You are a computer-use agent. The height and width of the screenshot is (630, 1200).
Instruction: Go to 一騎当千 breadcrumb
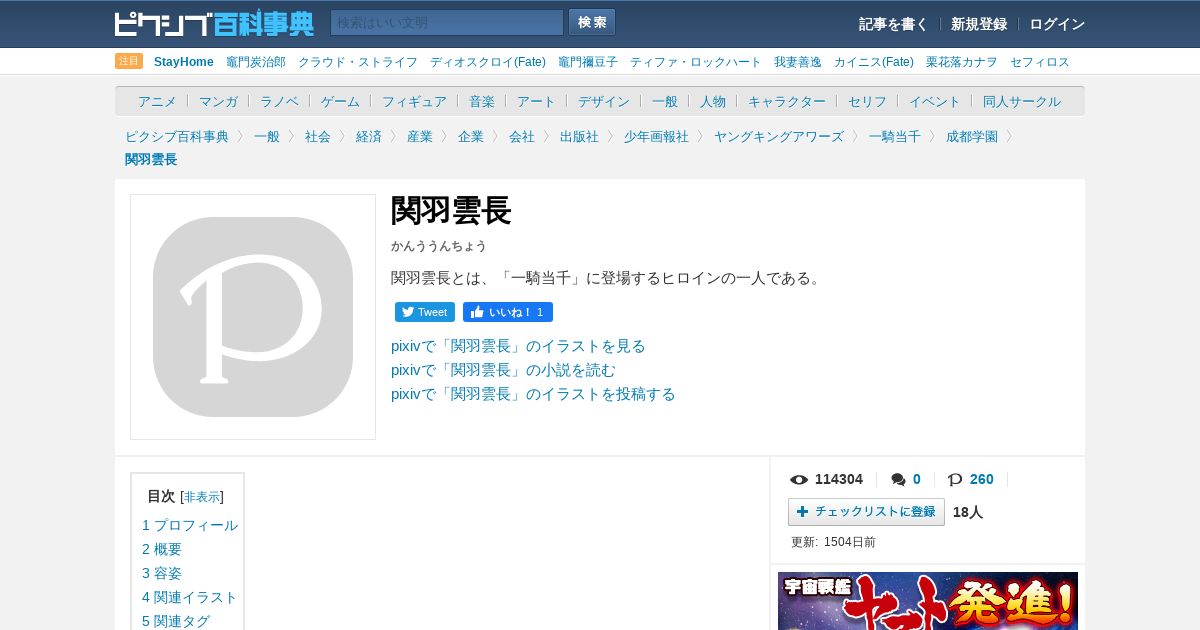[895, 136]
